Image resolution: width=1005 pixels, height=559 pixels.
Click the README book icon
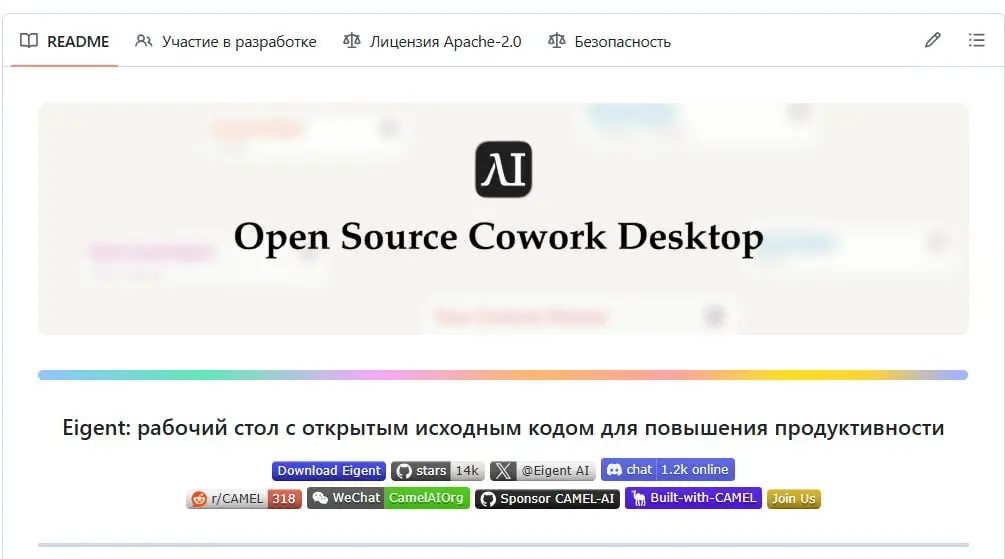(x=29, y=41)
